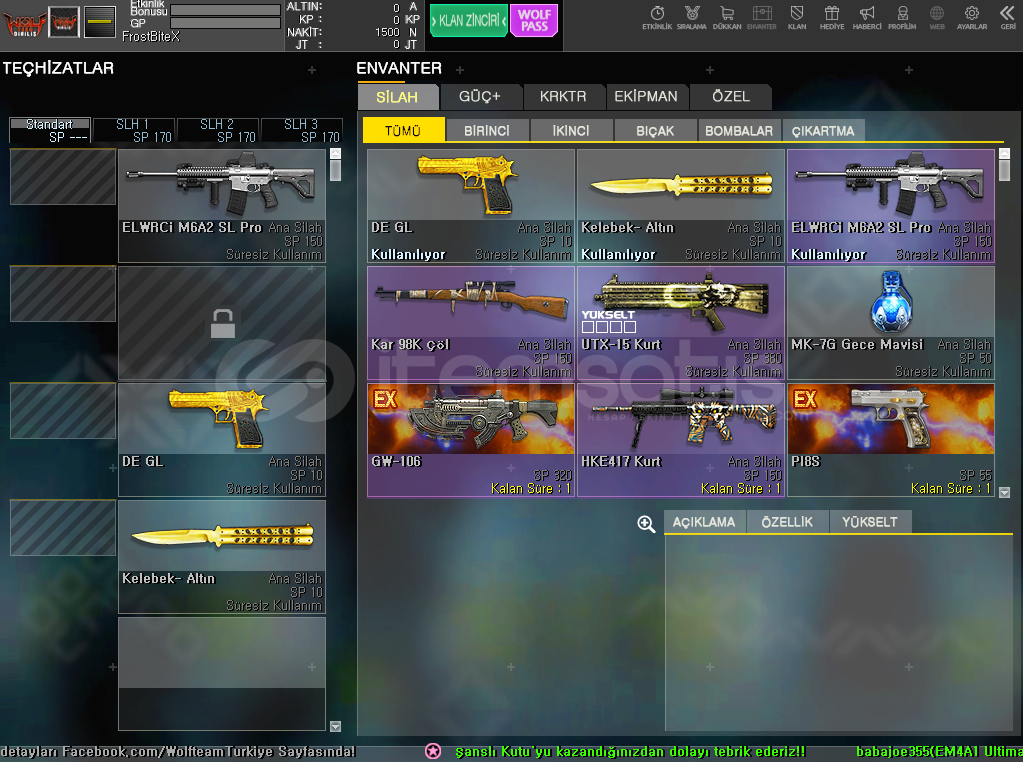This screenshot has height=762, width=1023.
Task: Select the SLH 2 loadout slot
Action: 217,131
